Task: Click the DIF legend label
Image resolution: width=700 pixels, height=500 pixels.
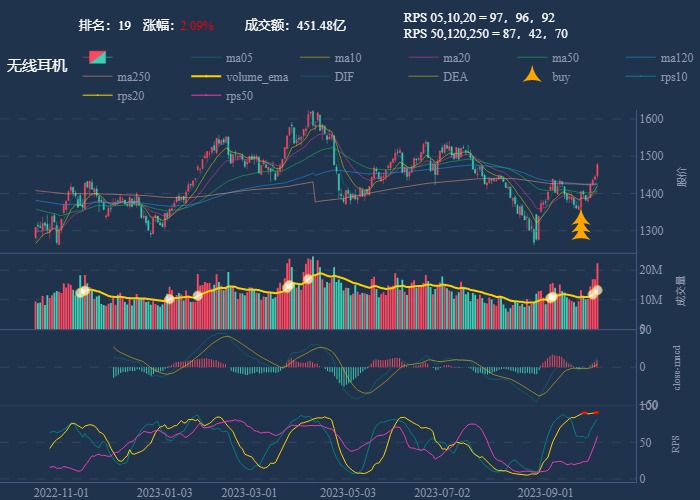Action: coord(343,77)
